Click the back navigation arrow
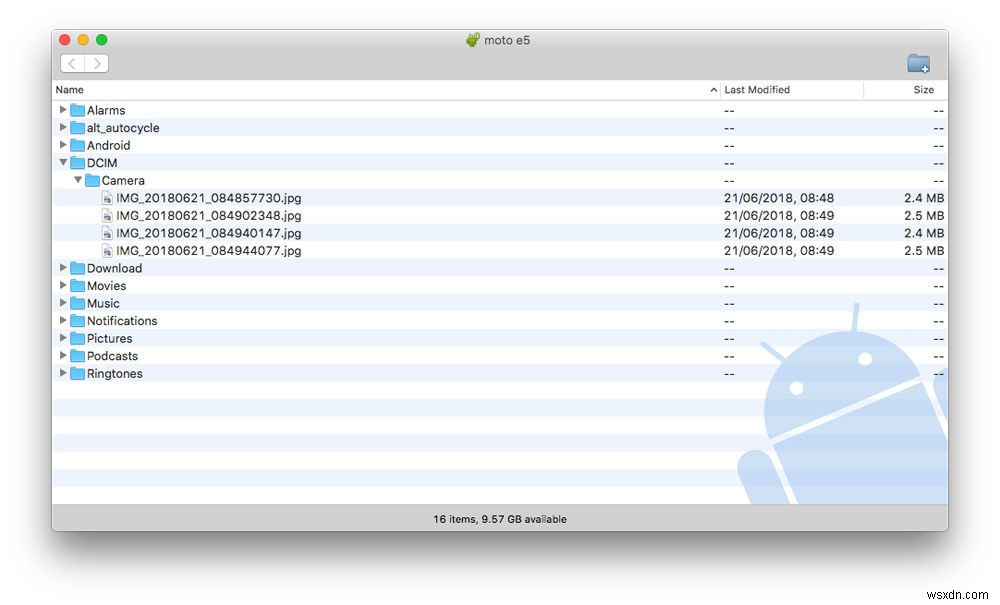This screenshot has width=1000, height=605. 71,62
